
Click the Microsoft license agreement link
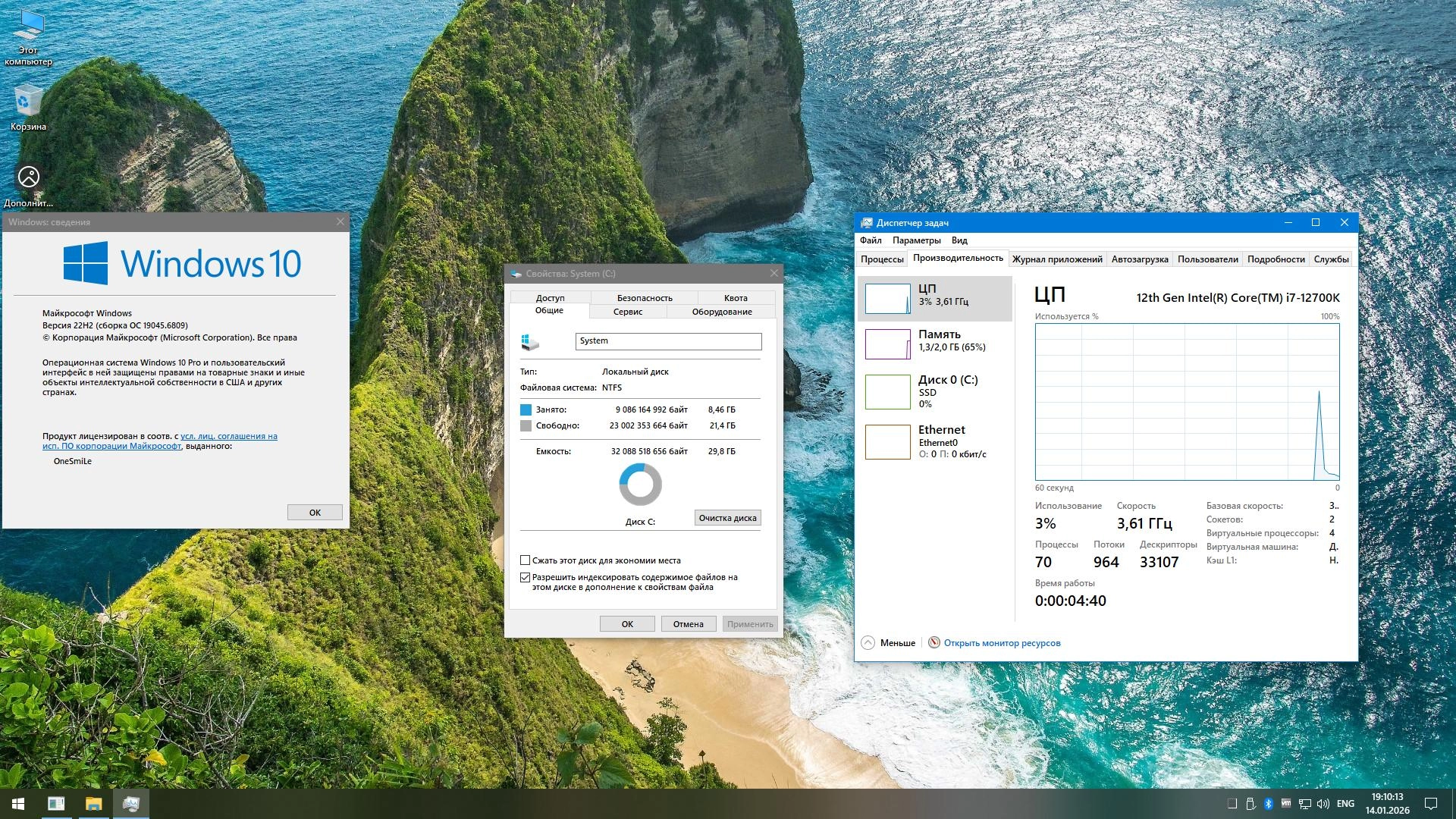[x=228, y=437]
